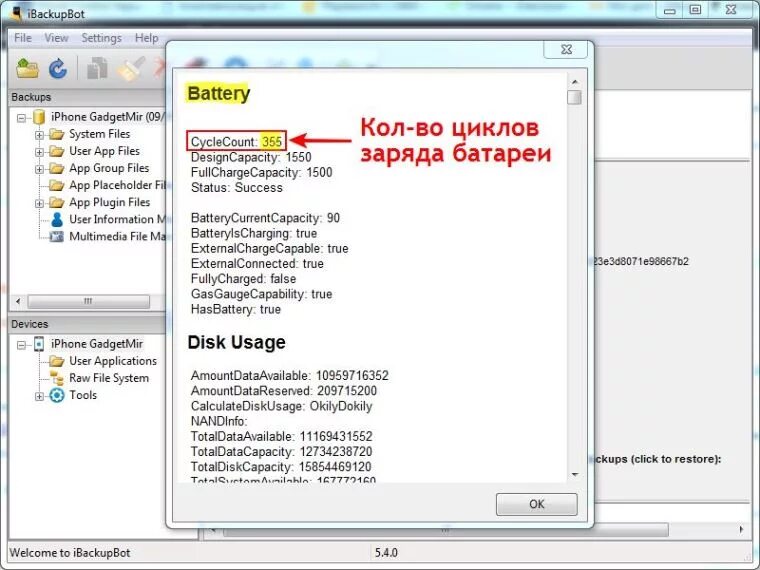Collapse iPhone GadgetMir backup tree node
The width and height of the screenshot is (760, 570).
pyautogui.click(x=21, y=118)
